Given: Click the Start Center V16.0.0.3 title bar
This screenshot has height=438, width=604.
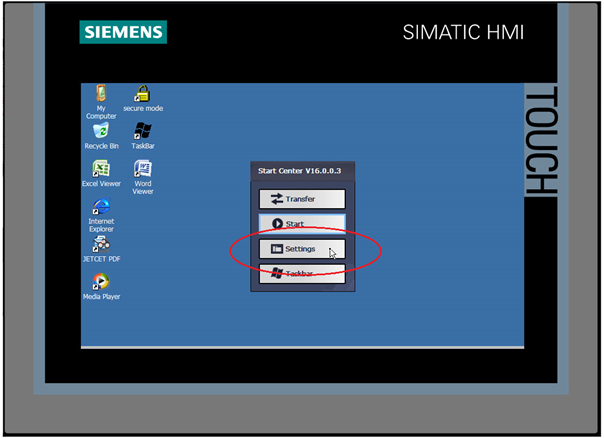Looking at the screenshot, I should [x=303, y=171].
